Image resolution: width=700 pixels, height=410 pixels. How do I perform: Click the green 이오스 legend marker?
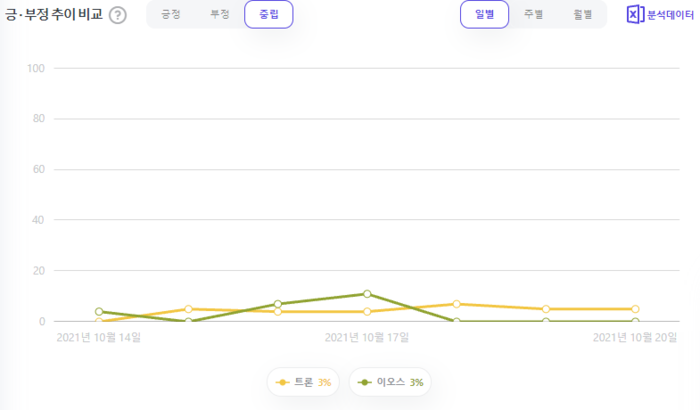pos(365,383)
